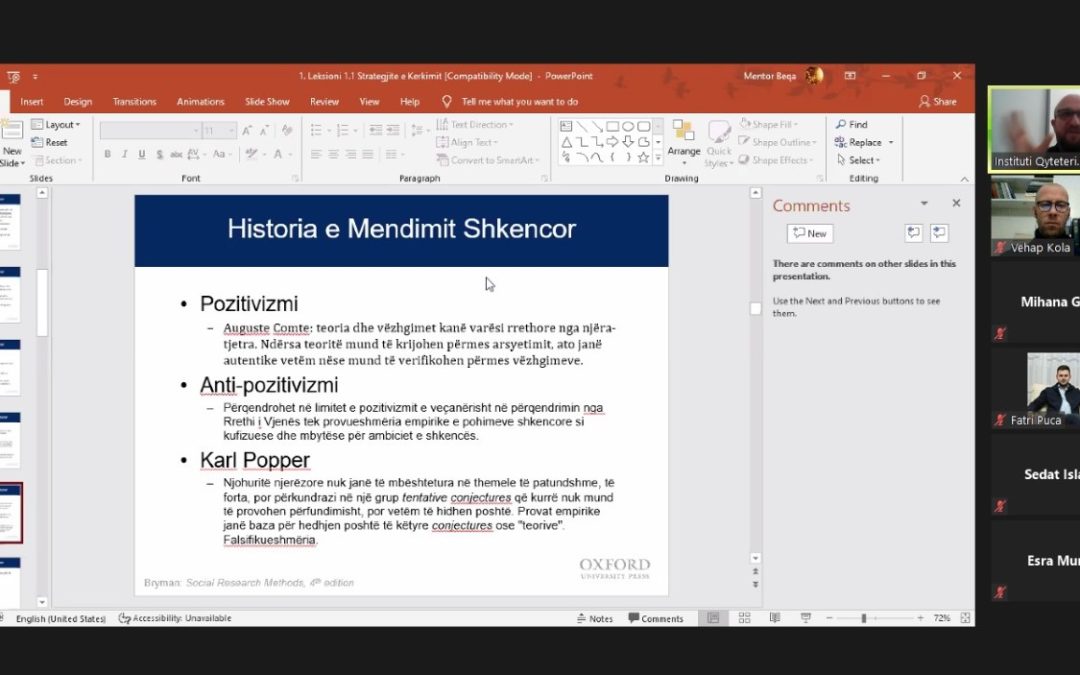Open the Arrange tool in the Drawing group
This screenshot has height=675, width=1080.
(x=684, y=140)
